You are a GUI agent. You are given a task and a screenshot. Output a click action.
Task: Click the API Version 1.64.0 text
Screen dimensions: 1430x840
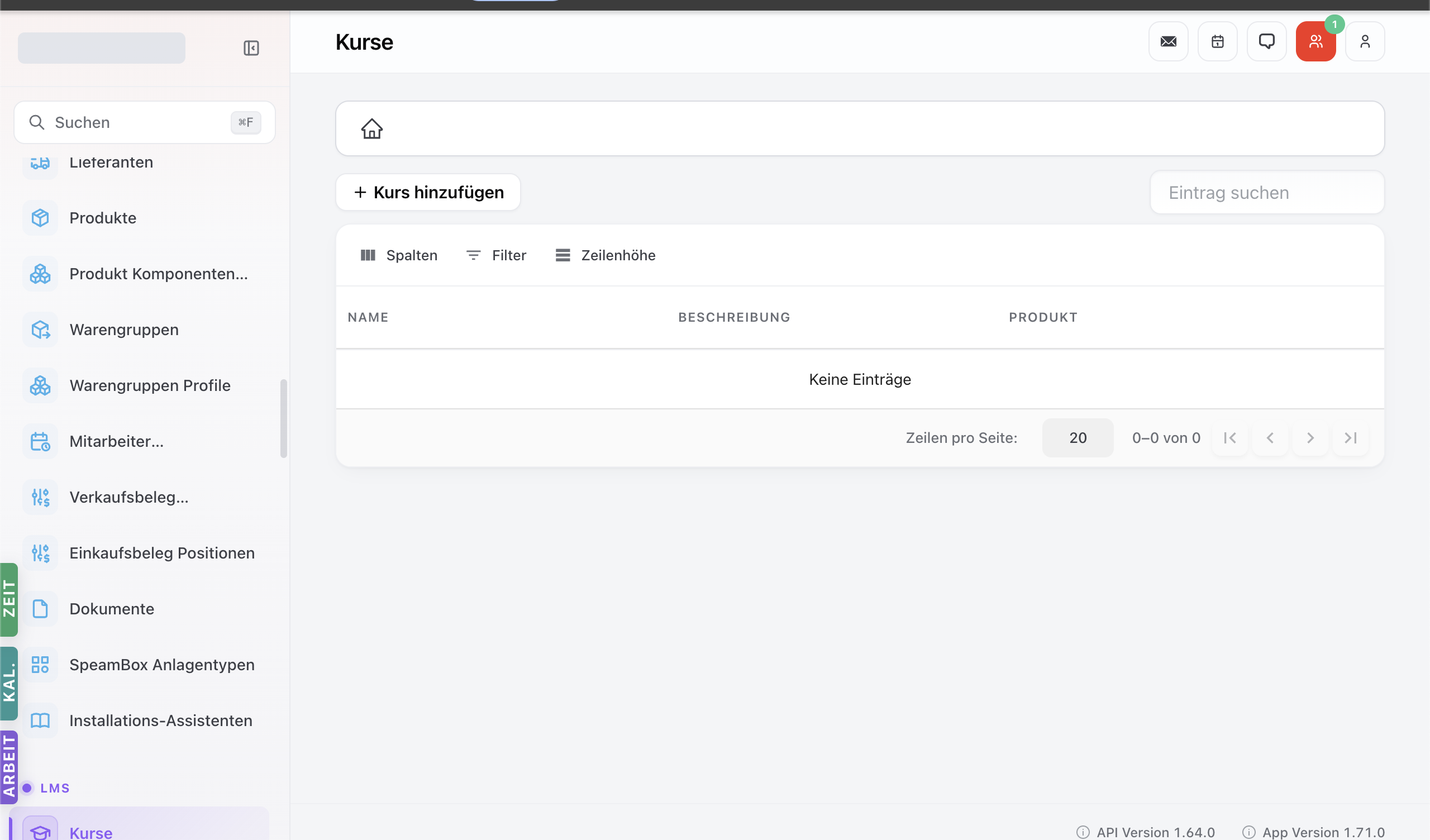tap(1155, 832)
